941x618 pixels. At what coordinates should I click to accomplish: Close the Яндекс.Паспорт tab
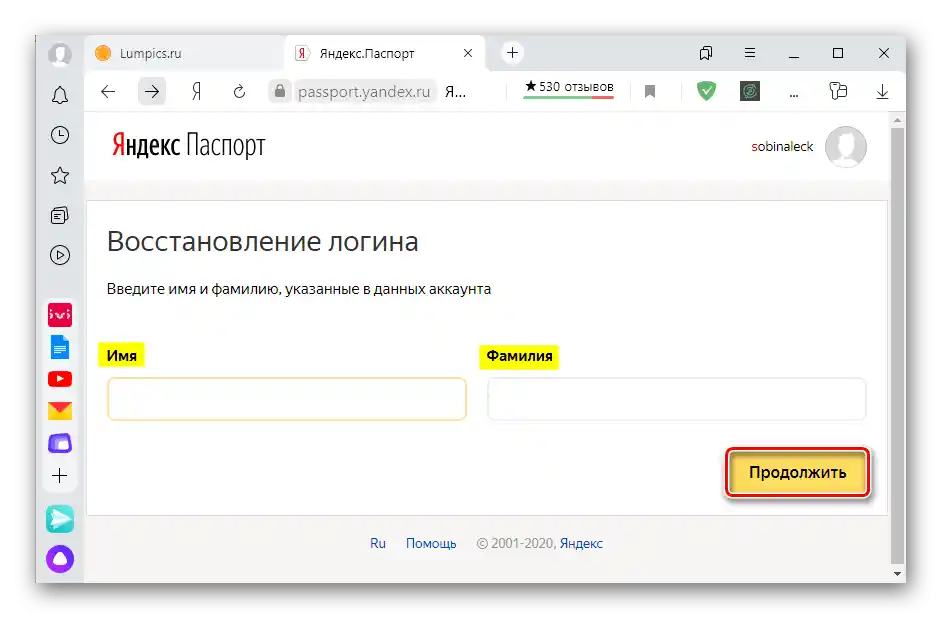[x=468, y=53]
